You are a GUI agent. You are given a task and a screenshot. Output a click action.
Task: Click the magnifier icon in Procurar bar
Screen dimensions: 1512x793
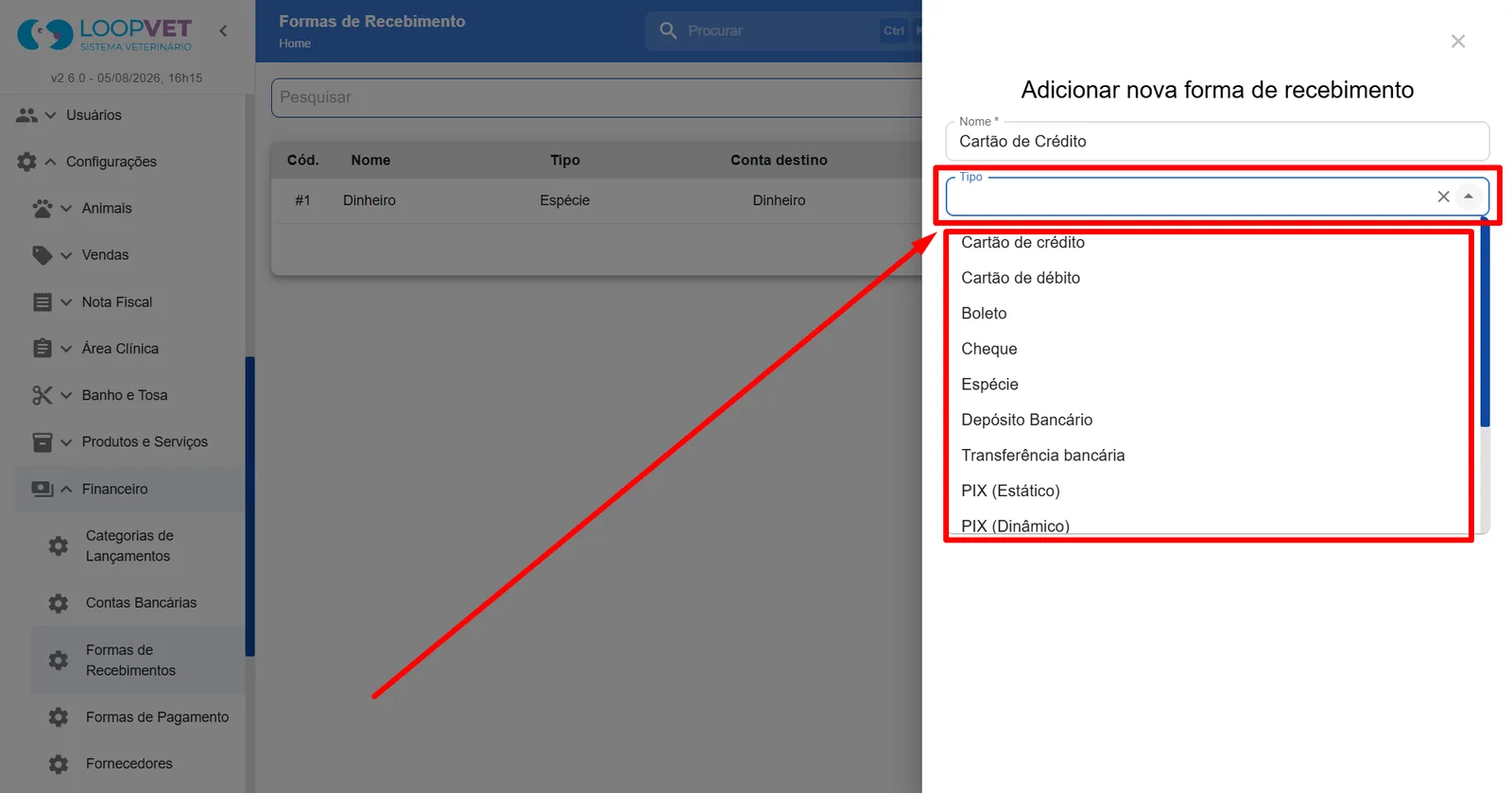click(x=668, y=30)
